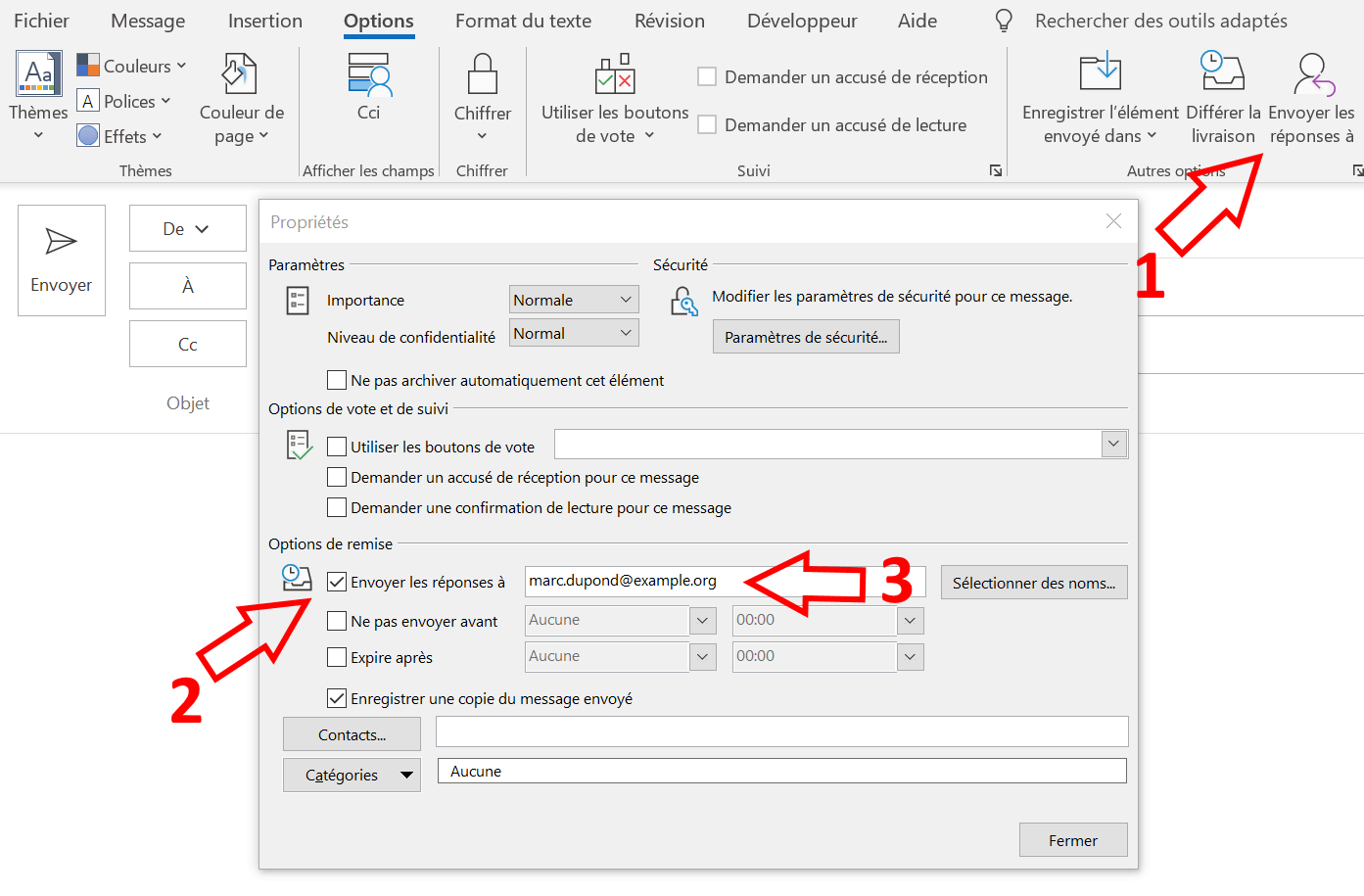Viewport: 1364px width, 896px height.
Task: Expand the voting buttons combo box arrow
Action: click(1113, 444)
